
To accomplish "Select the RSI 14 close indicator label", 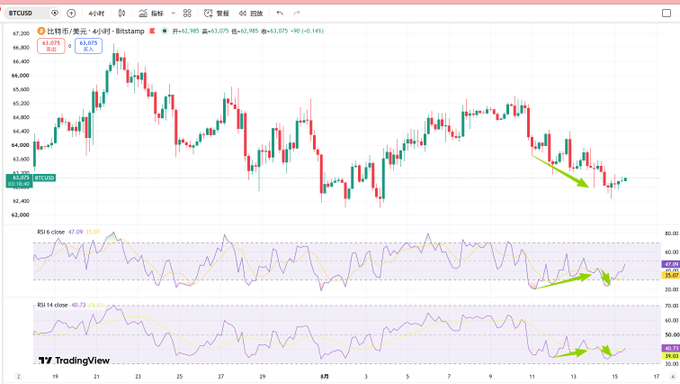I will coord(52,305).
